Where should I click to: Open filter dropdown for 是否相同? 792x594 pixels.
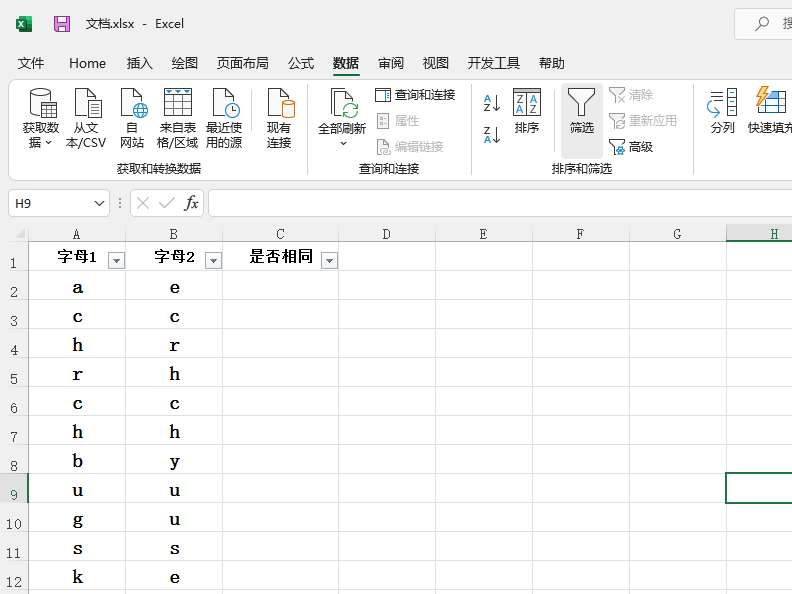click(x=329, y=261)
